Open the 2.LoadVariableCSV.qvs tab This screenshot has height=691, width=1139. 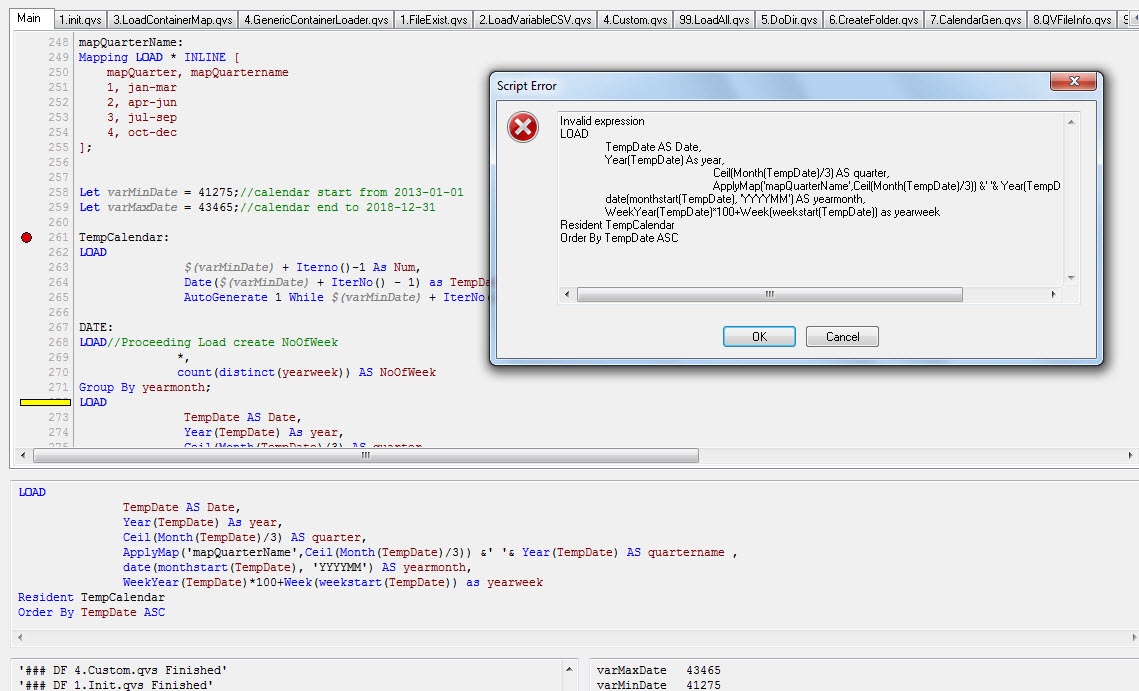[535, 20]
